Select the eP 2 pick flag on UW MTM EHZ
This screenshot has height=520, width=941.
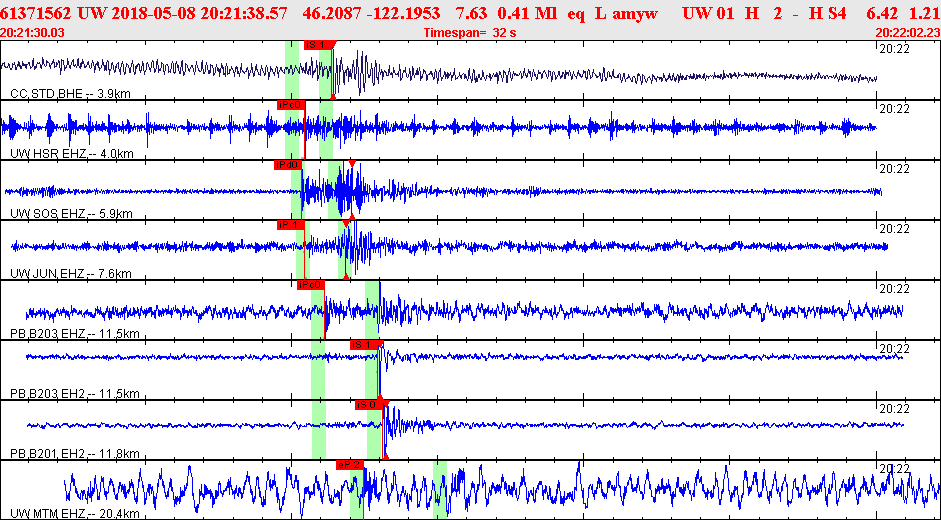pos(350,465)
